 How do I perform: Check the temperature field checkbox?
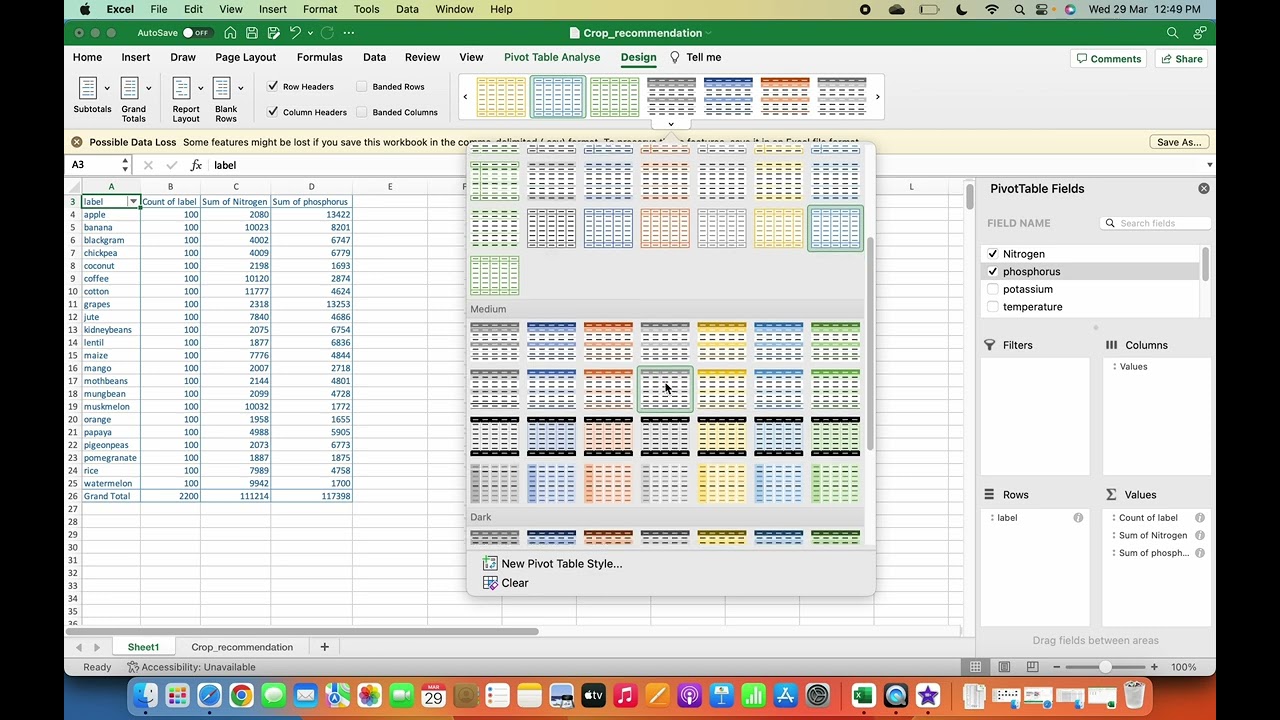point(992,307)
